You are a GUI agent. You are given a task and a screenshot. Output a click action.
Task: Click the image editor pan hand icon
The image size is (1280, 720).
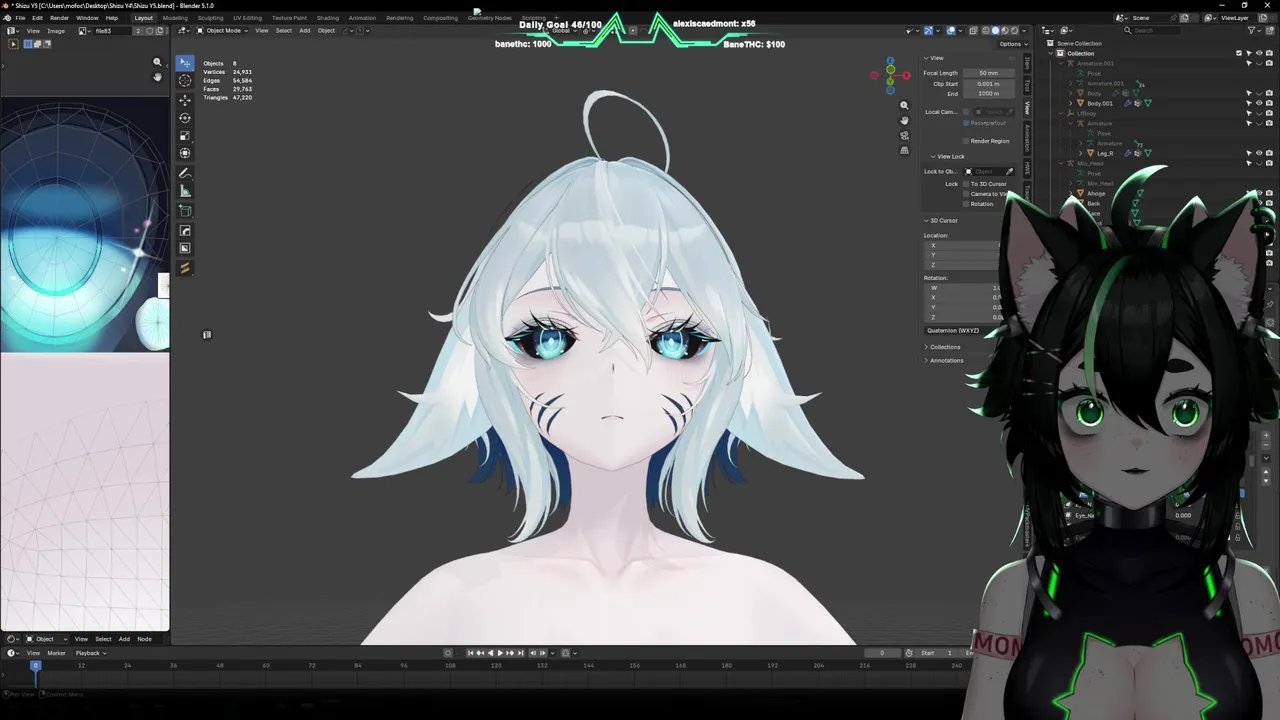[157, 77]
